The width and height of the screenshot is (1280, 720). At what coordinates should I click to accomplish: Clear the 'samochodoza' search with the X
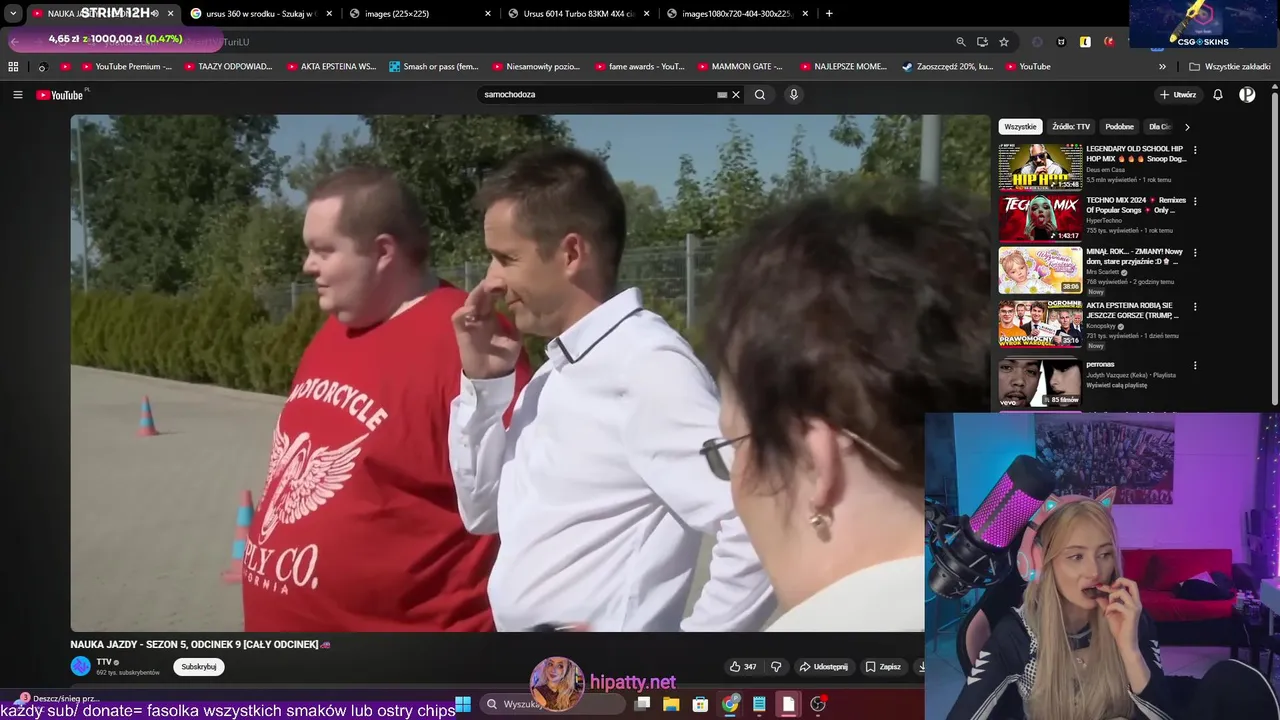736,95
